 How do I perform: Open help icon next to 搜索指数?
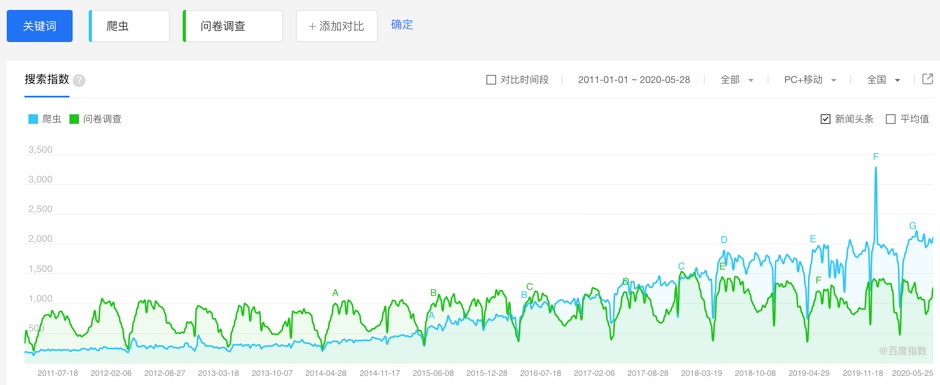(79, 80)
